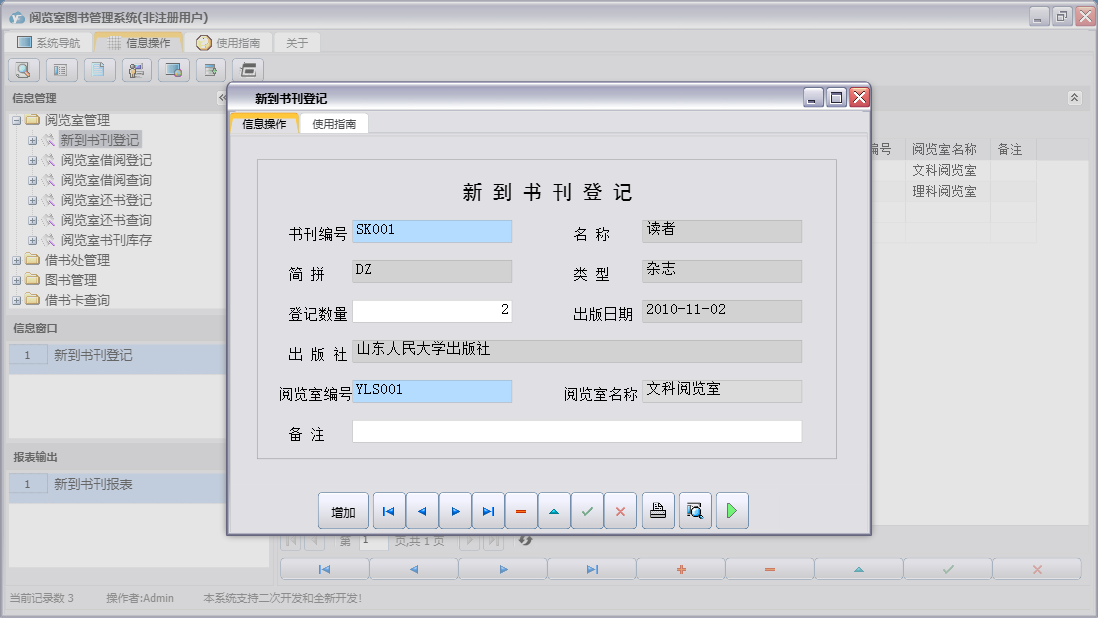
Task: Collapse the 阅览室管理 tree node
Action: tap(16, 120)
